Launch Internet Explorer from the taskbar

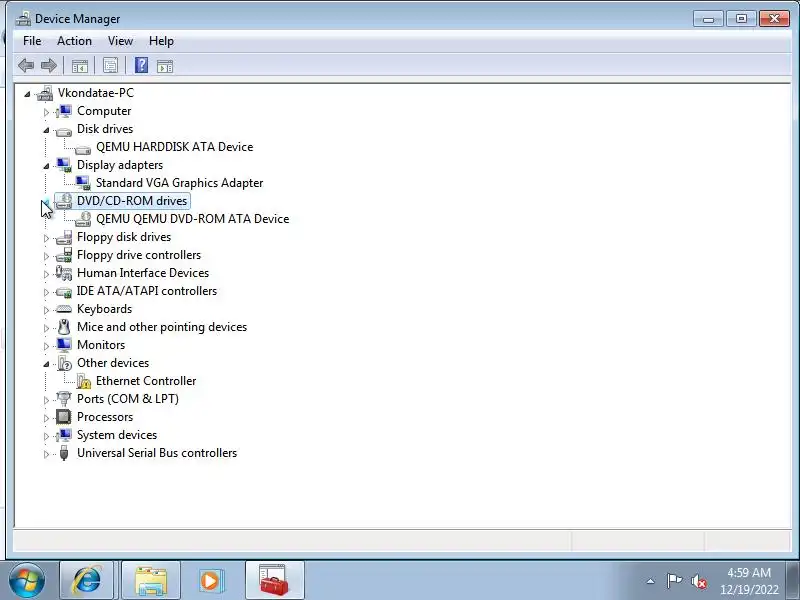87,581
